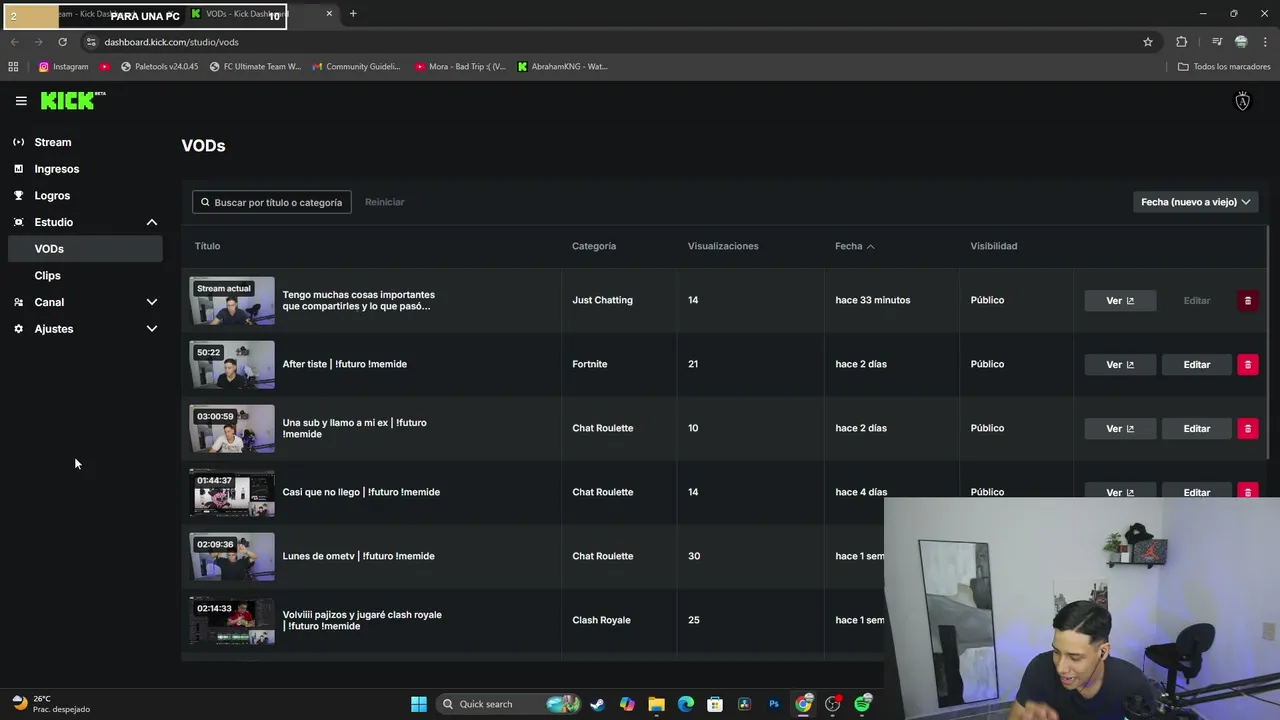Open the hamburger sidebar menu
Viewport: 1280px width, 720px height.
[21, 101]
